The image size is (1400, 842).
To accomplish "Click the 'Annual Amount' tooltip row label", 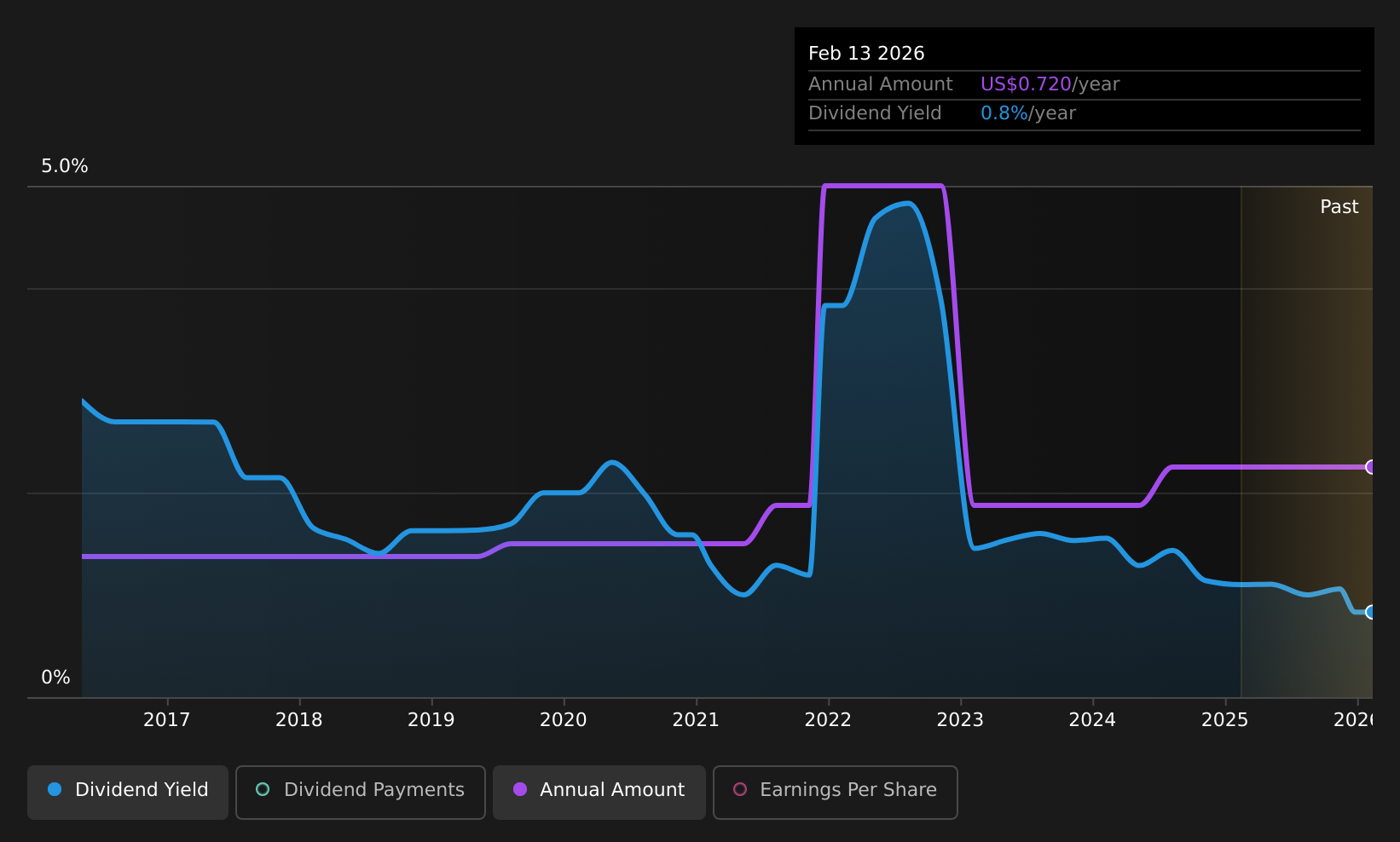I will [x=881, y=84].
